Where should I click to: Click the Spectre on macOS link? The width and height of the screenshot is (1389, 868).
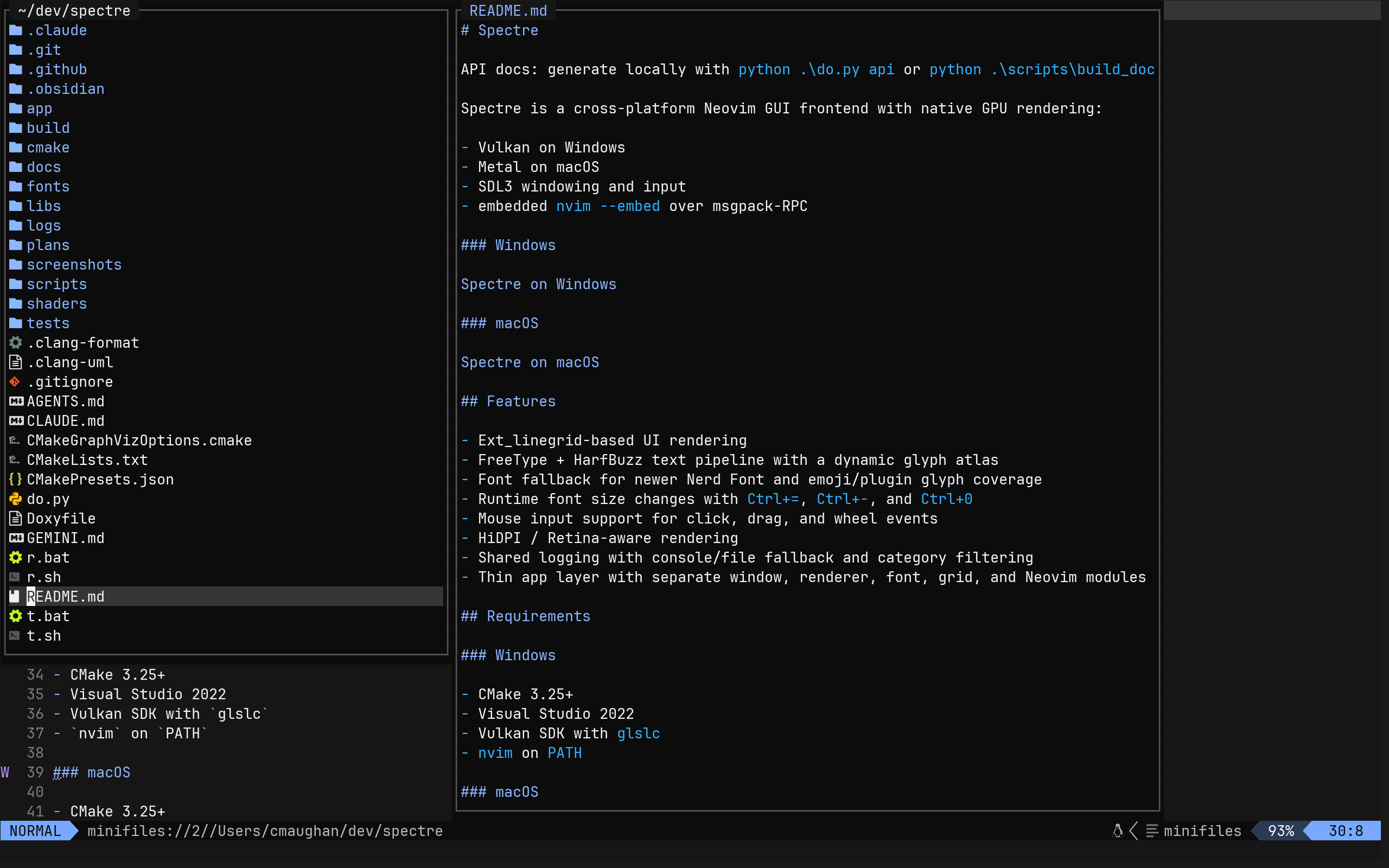(530, 362)
